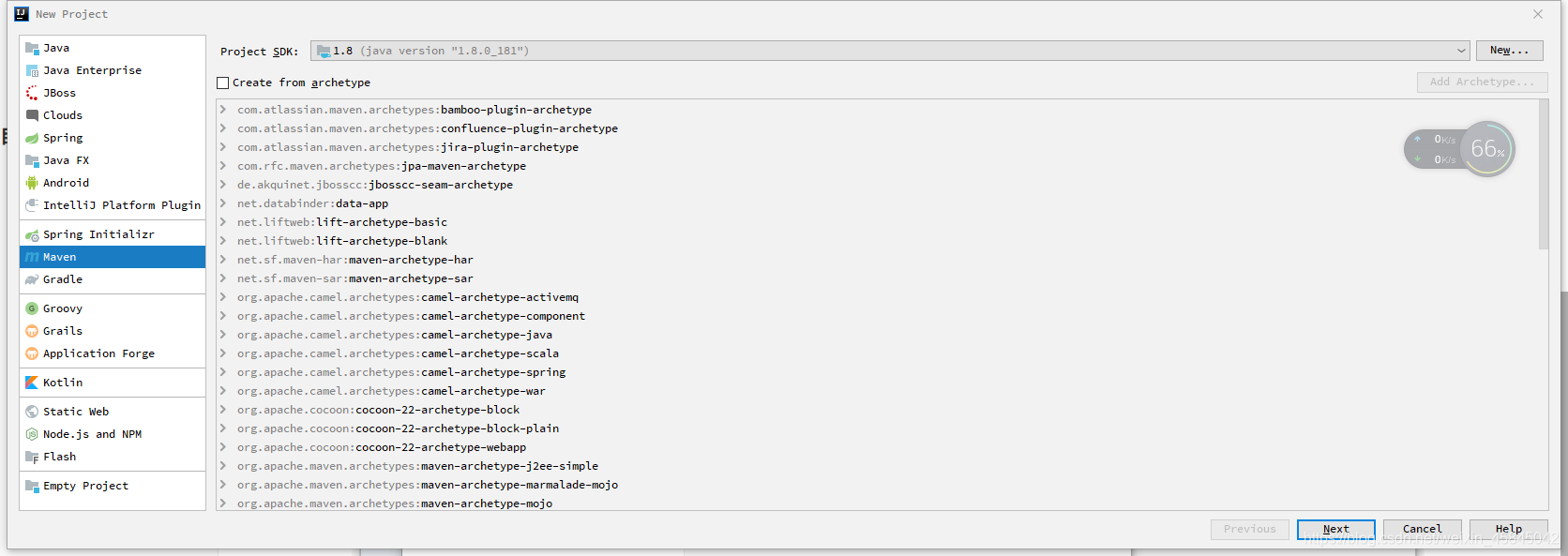This screenshot has height=556, width=1568.
Task: Select cocoon-22-archetype-block row
Action: tap(878, 410)
